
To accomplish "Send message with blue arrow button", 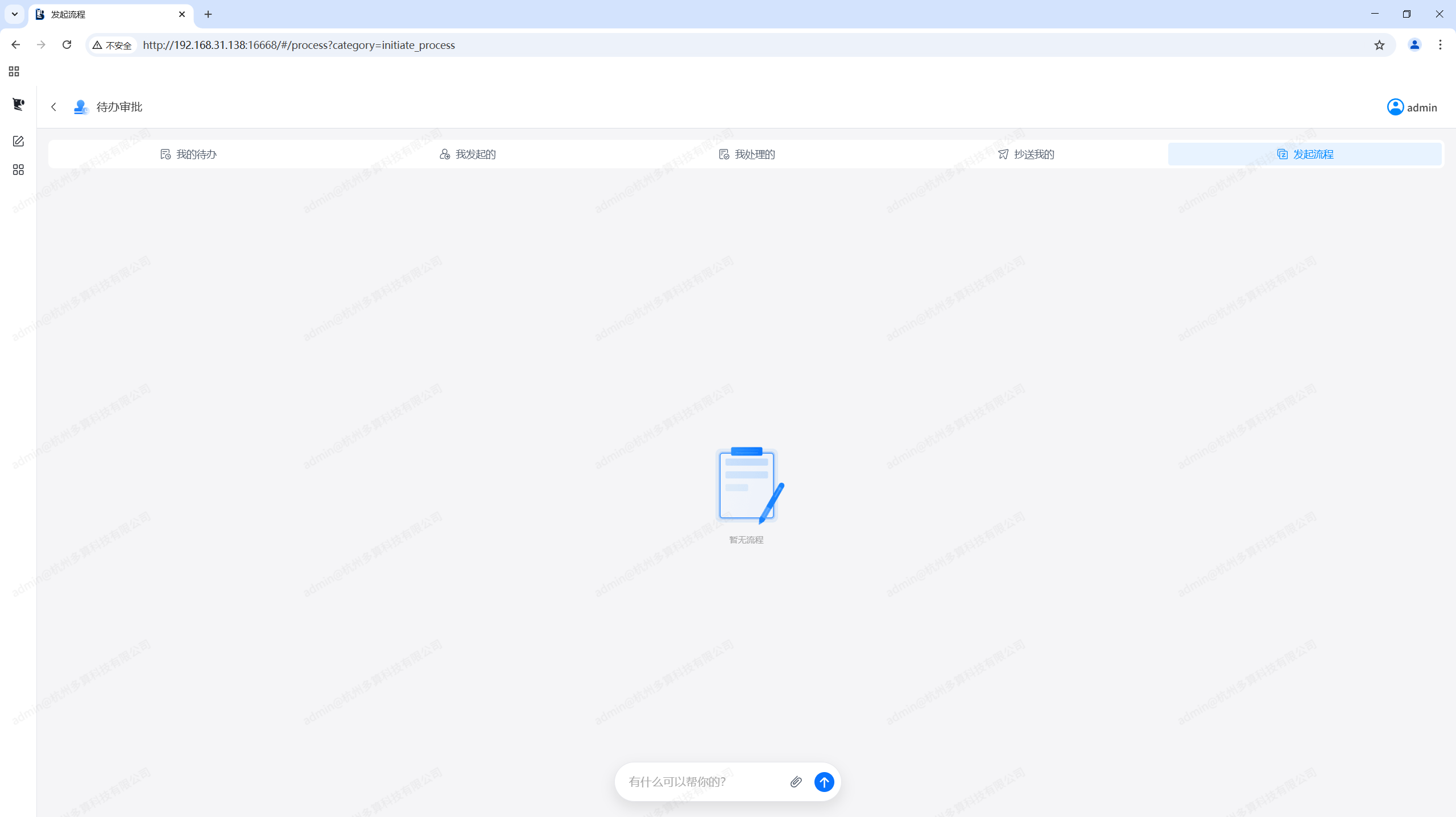I will pos(824,782).
